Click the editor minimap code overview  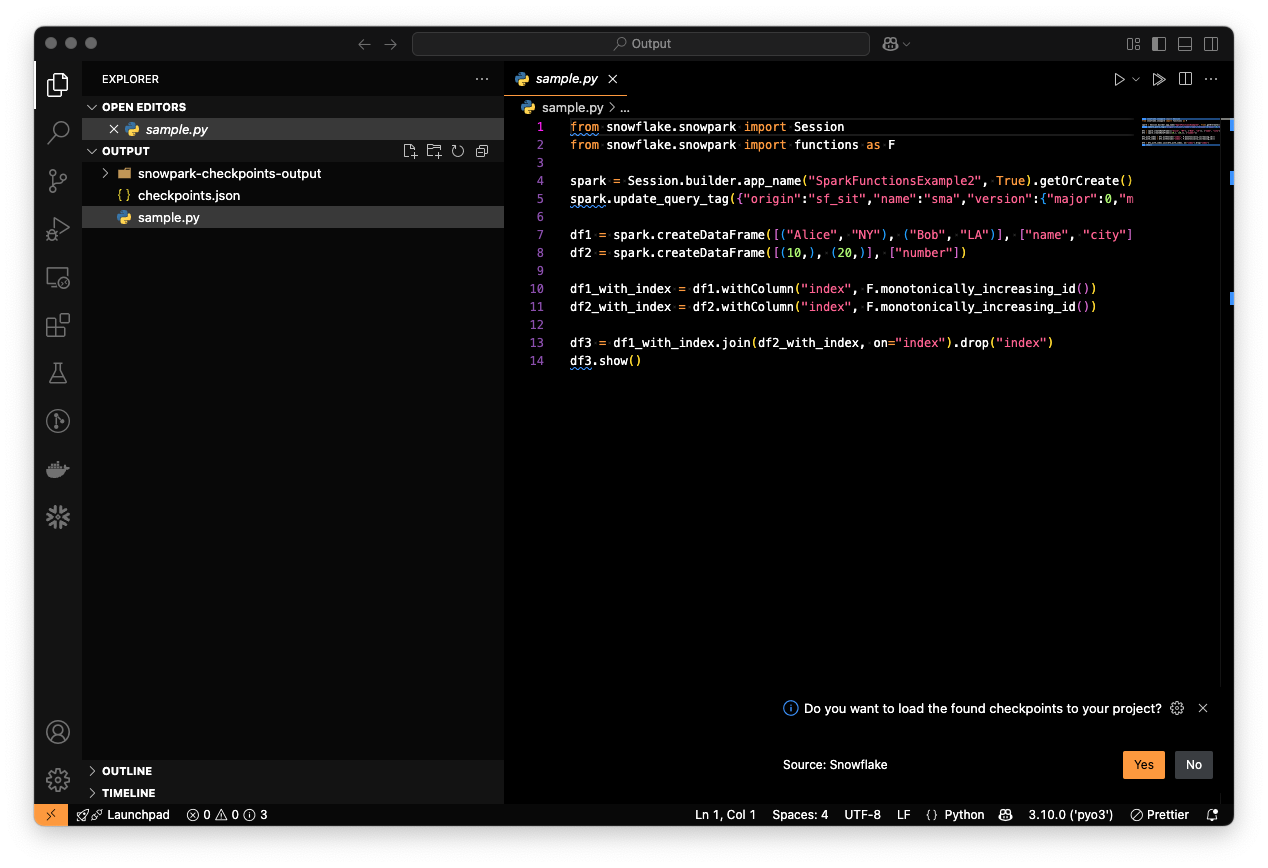coord(1180,132)
